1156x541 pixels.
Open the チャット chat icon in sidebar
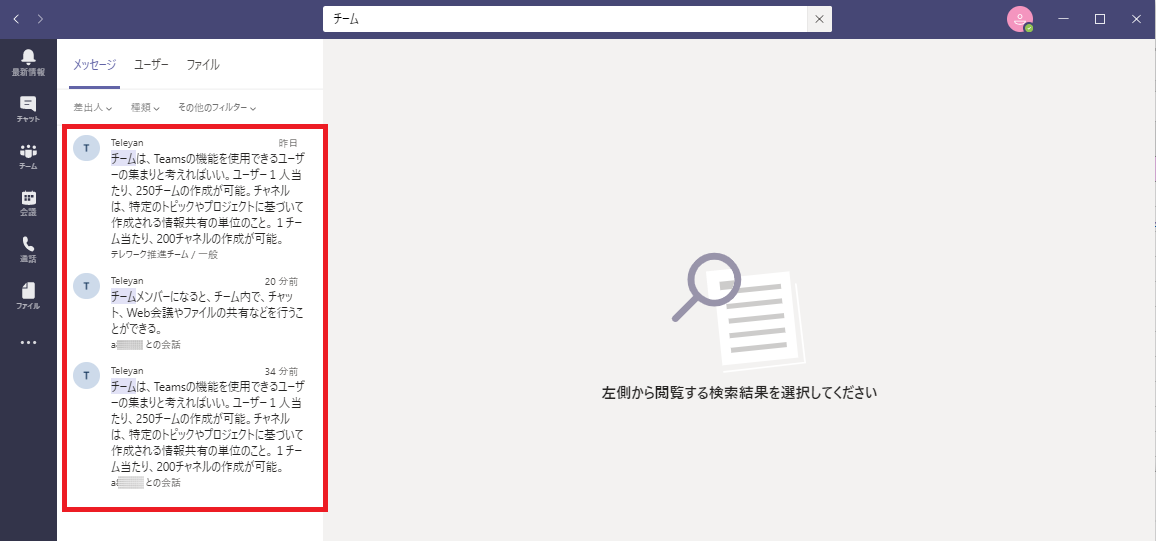click(x=28, y=109)
